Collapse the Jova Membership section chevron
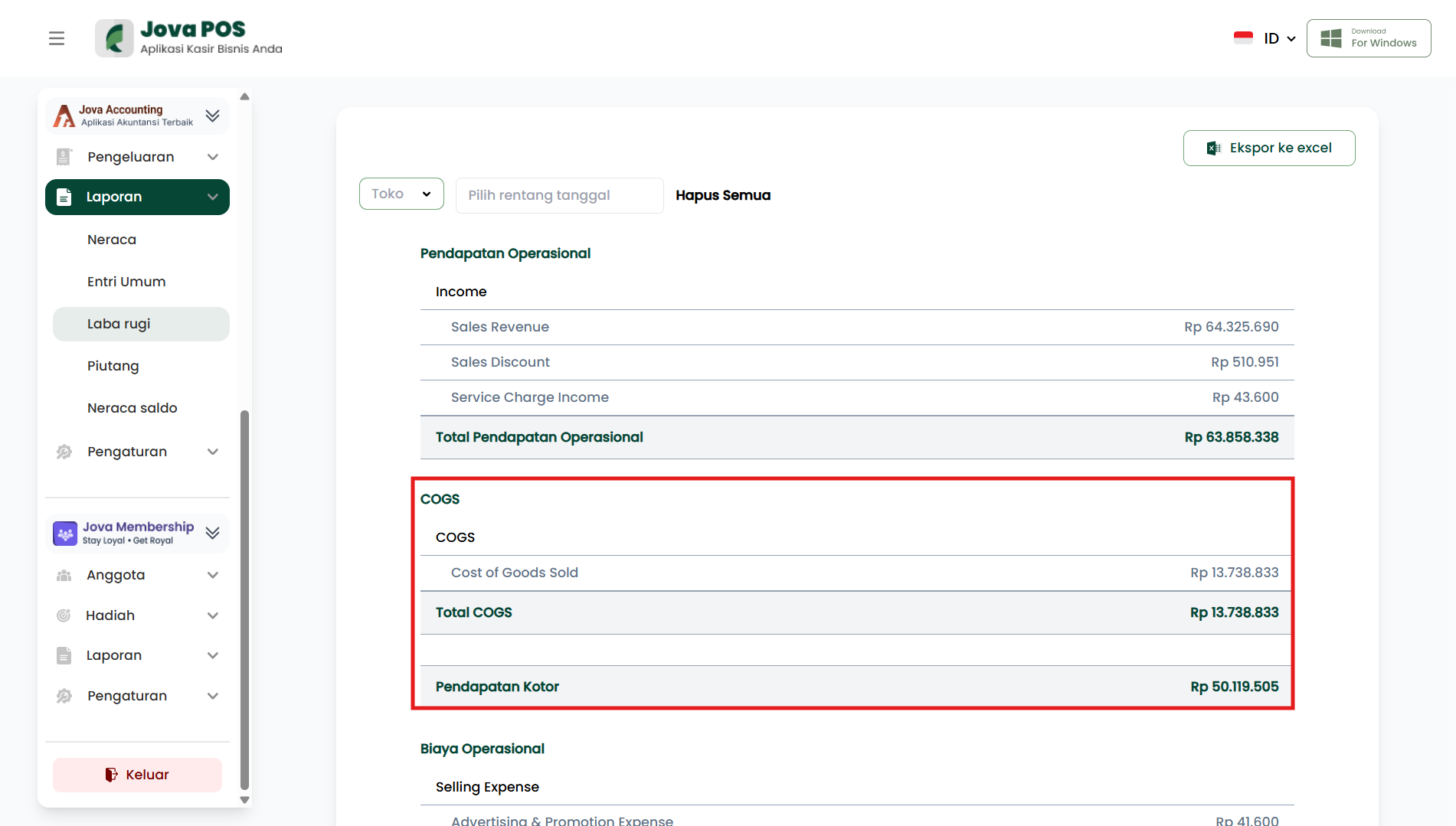The height and width of the screenshot is (826, 1456). point(213,533)
